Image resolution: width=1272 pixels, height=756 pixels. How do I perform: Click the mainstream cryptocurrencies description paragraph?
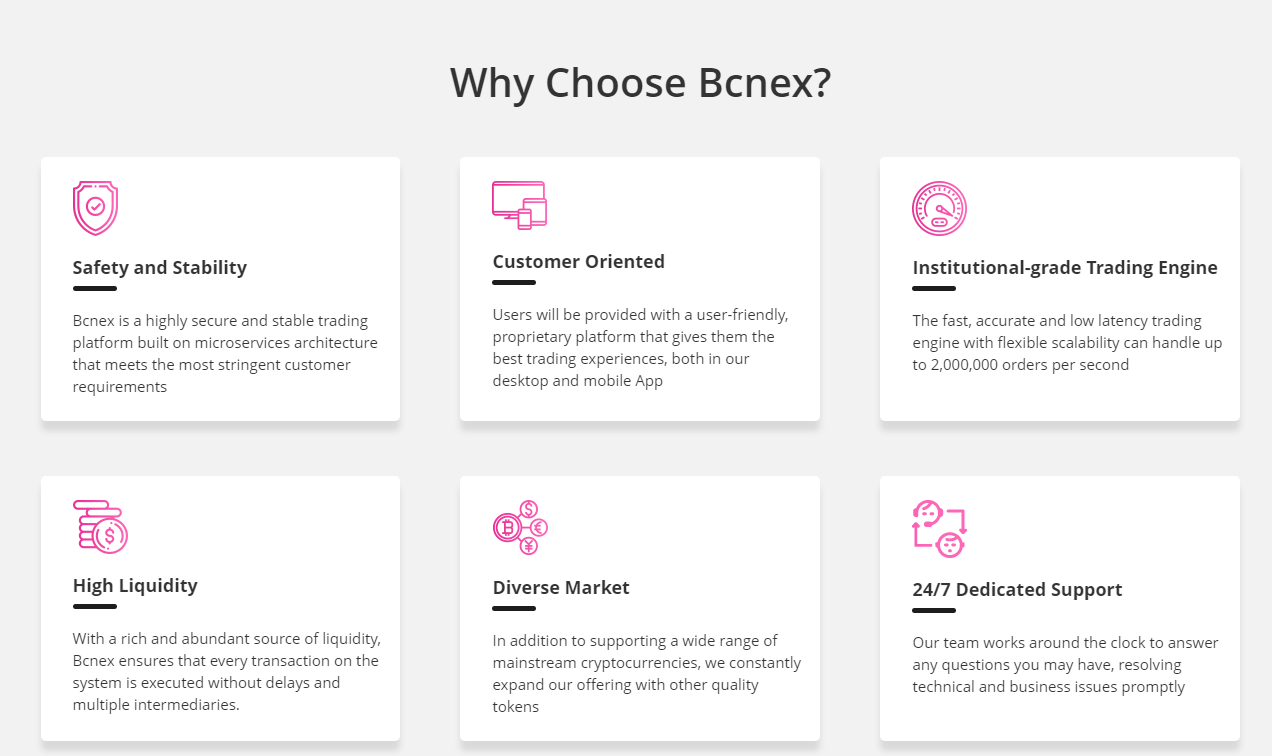click(x=647, y=674)
